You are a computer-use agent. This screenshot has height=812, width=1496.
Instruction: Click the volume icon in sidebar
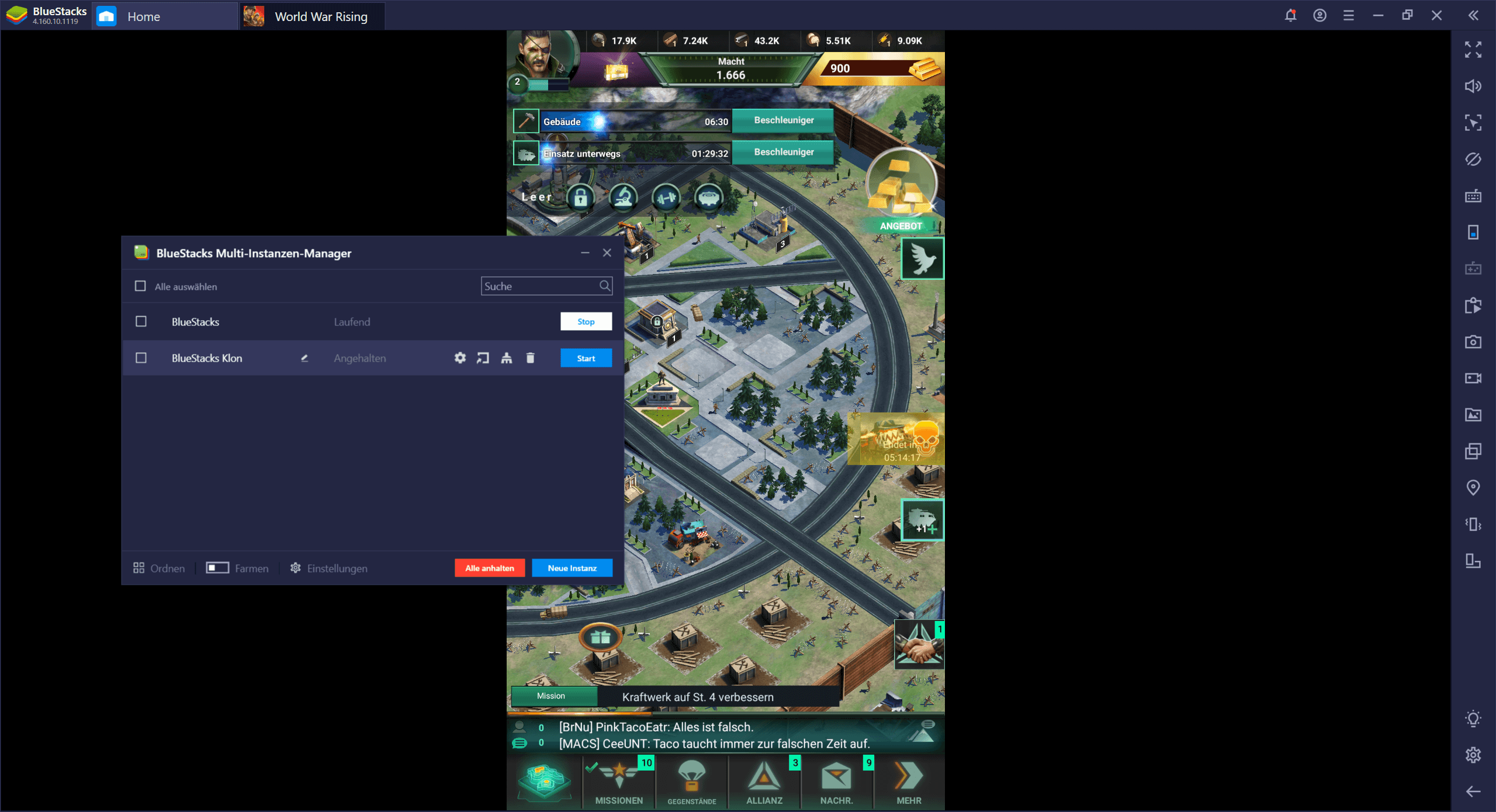pyautogui.click(x=1473, y=86)
